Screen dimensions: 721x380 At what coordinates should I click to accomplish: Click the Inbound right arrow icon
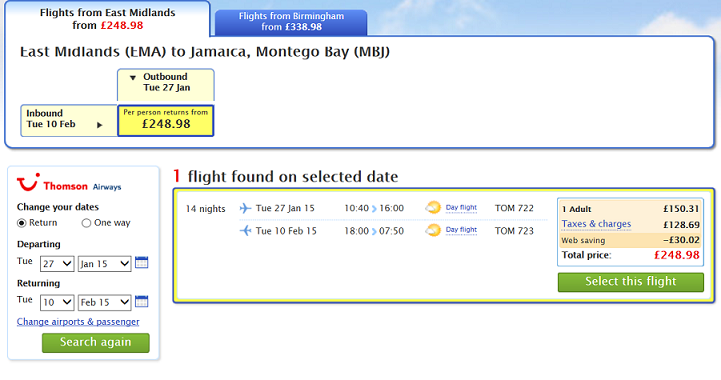(99, 125)
